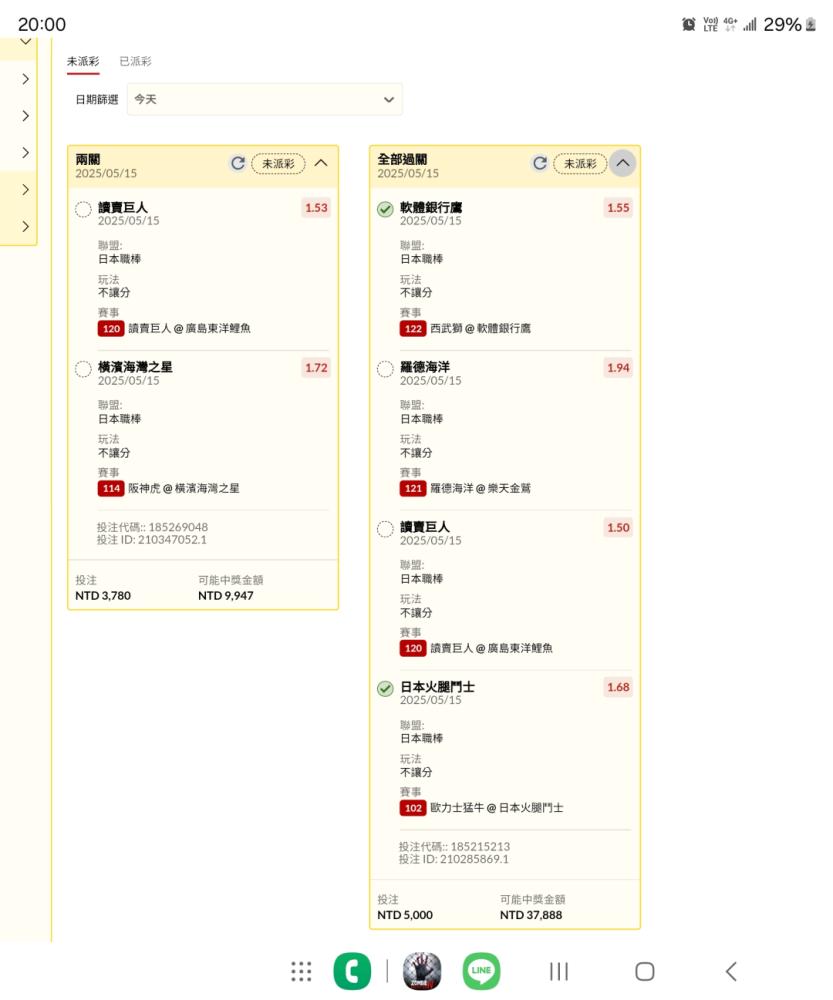Tap the 1.55 odds for 軟體銀行鷹
Screen dimensions: 833x1000
618,208
